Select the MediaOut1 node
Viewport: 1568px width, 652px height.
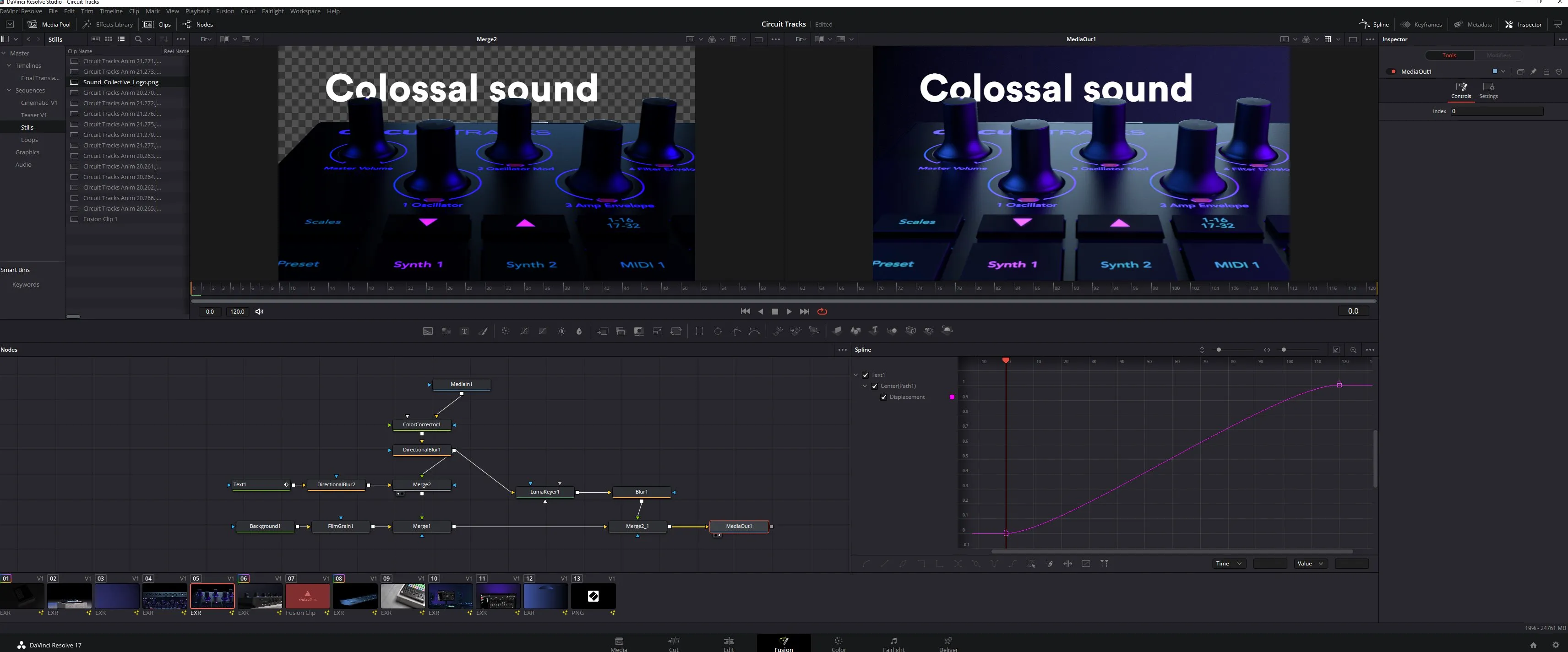click(x=739, y=527)
